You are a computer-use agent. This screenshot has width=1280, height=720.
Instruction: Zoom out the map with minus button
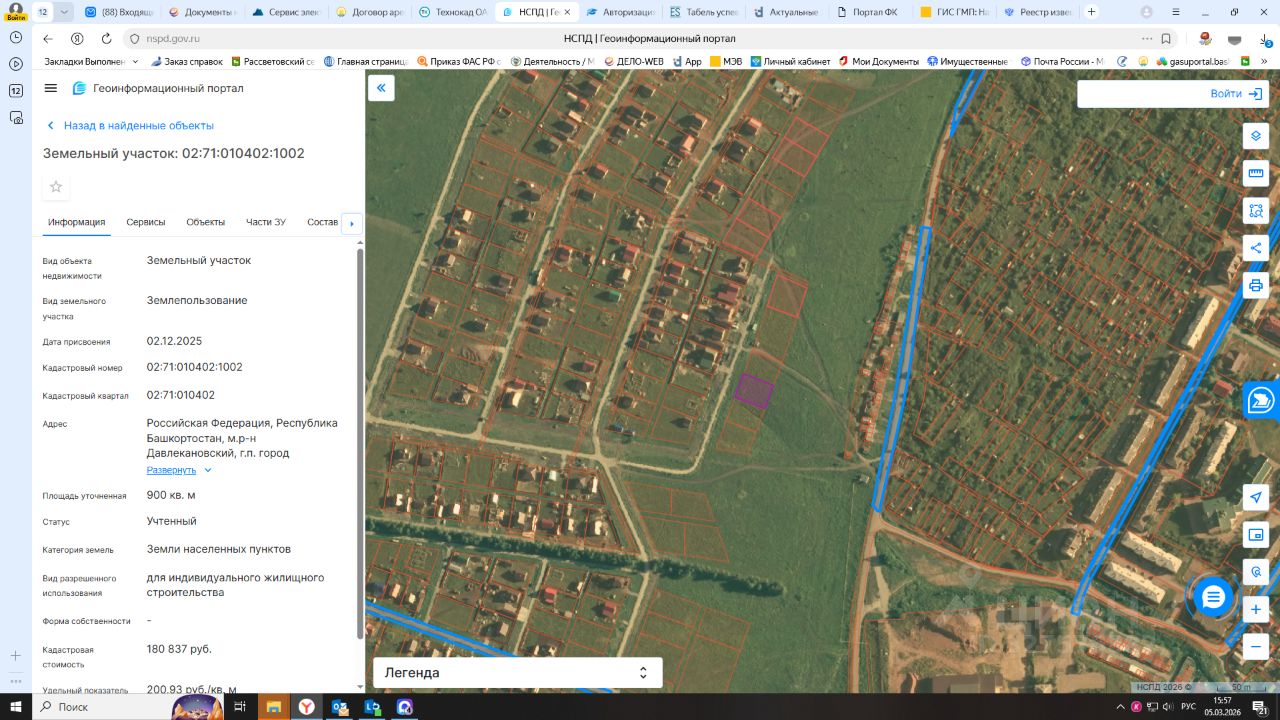pos(1256,646)
